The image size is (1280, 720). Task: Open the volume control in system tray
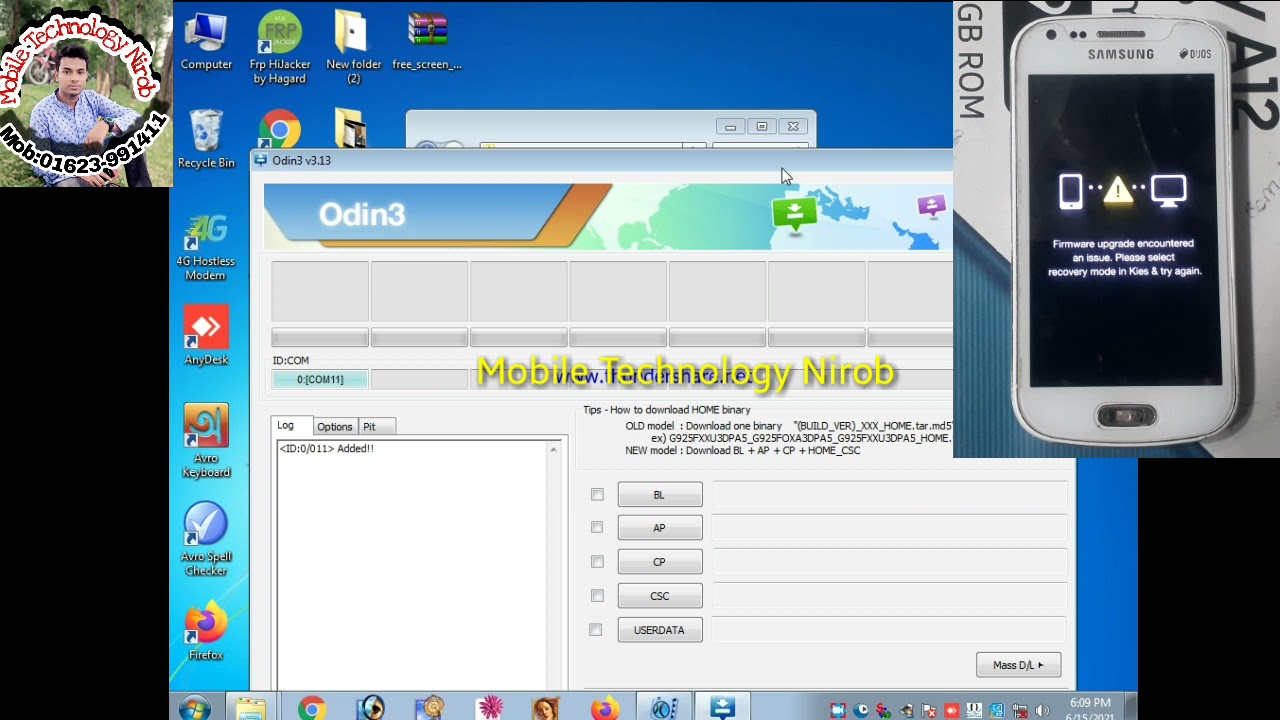pyautogui.click(x=1042, y=710)
